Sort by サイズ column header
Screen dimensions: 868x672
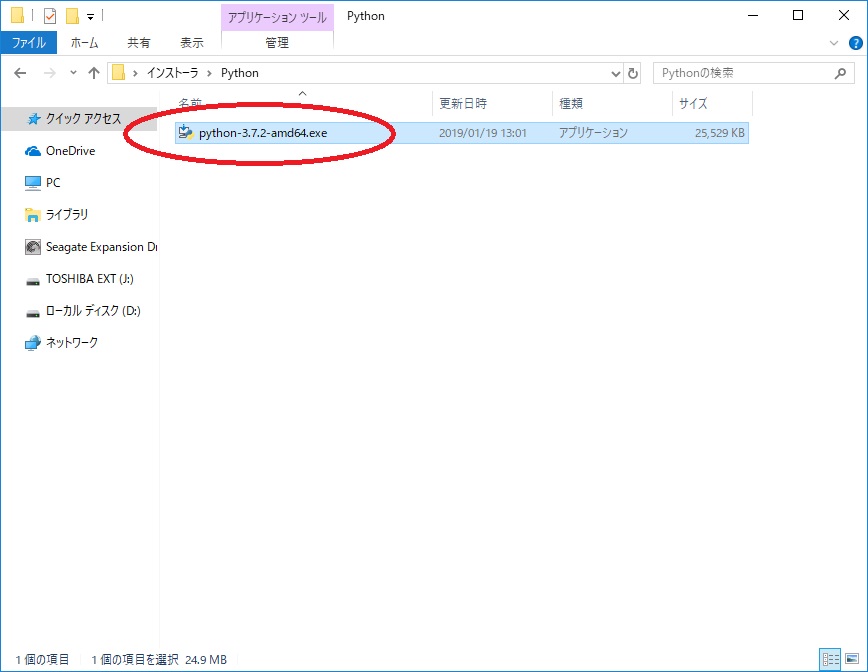(693, 104)
